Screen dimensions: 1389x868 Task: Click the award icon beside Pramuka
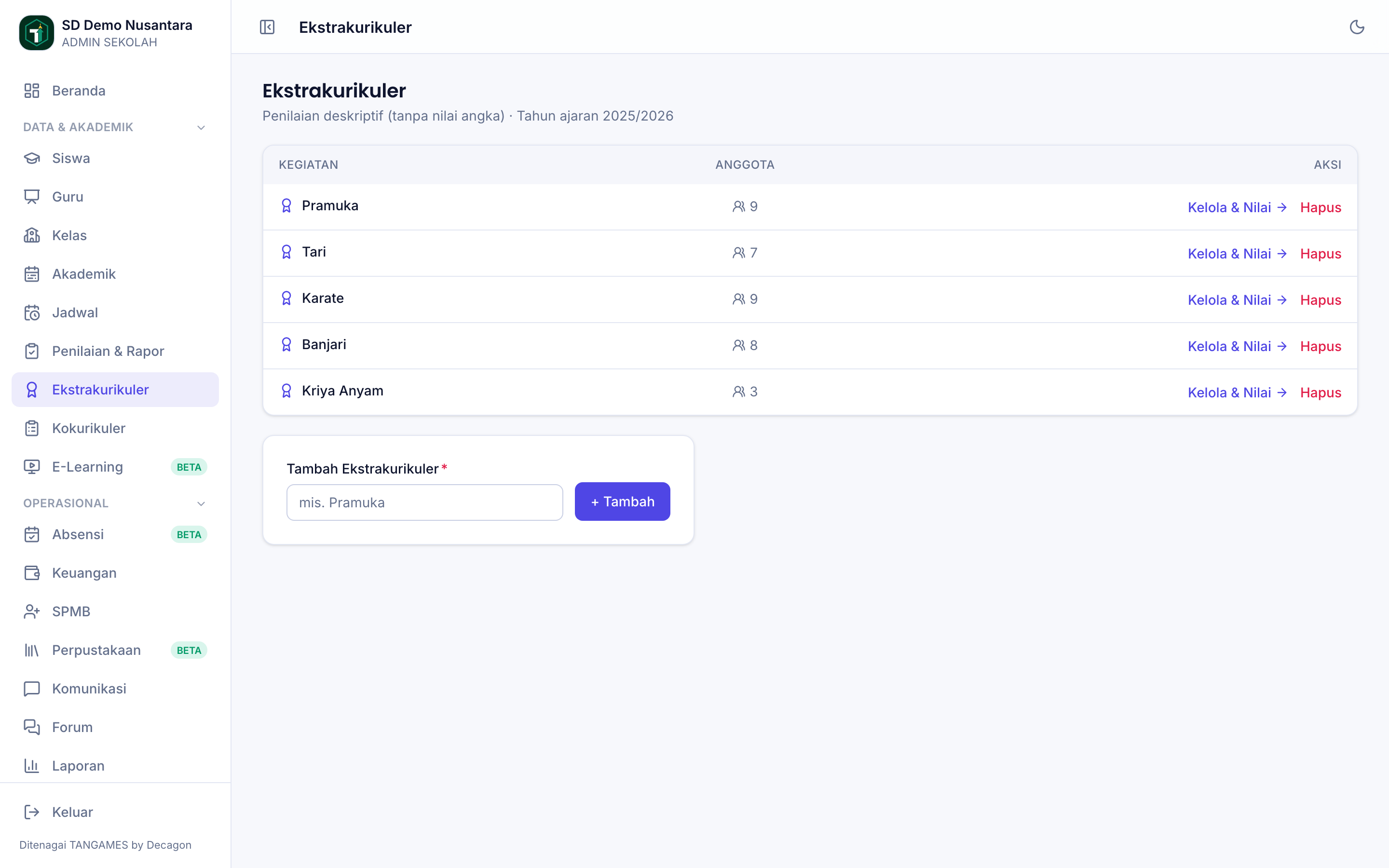click(286, 205)
